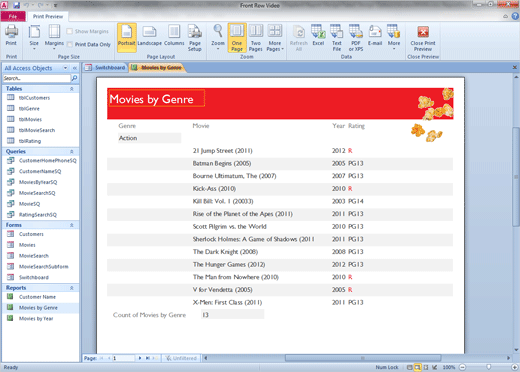Select Portrait orientation
The height and width of the screenshot is (372, 520).
point(127,37)
